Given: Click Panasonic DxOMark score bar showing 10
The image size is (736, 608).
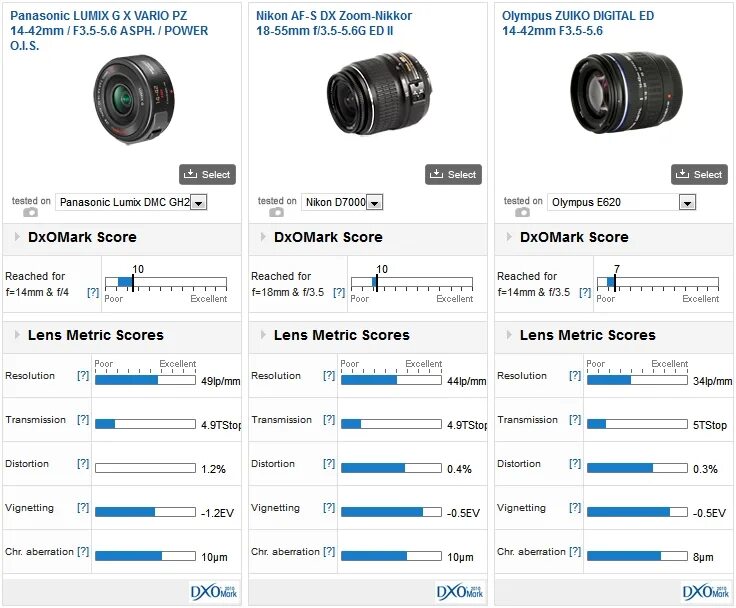Looking at the screenshot, I should tap(166, 282).
